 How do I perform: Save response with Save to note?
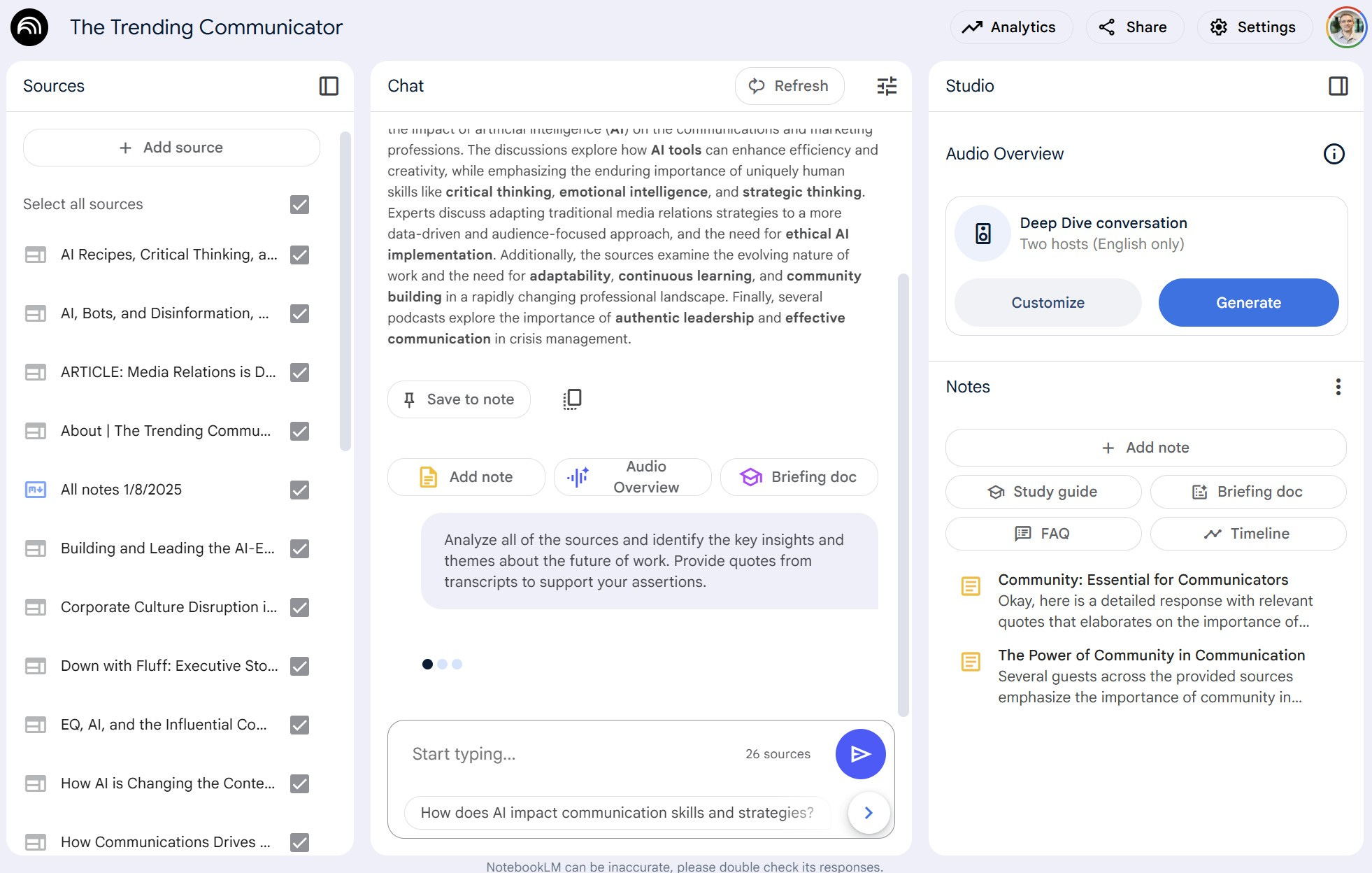459,399
